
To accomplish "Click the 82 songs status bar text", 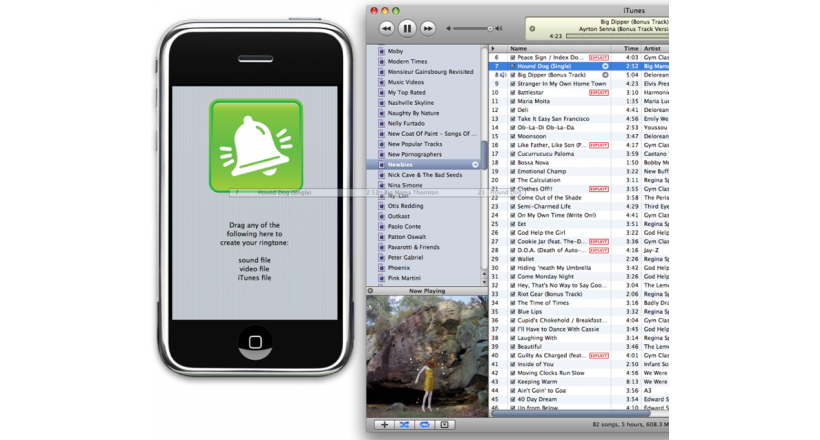I will pos(630,425).
